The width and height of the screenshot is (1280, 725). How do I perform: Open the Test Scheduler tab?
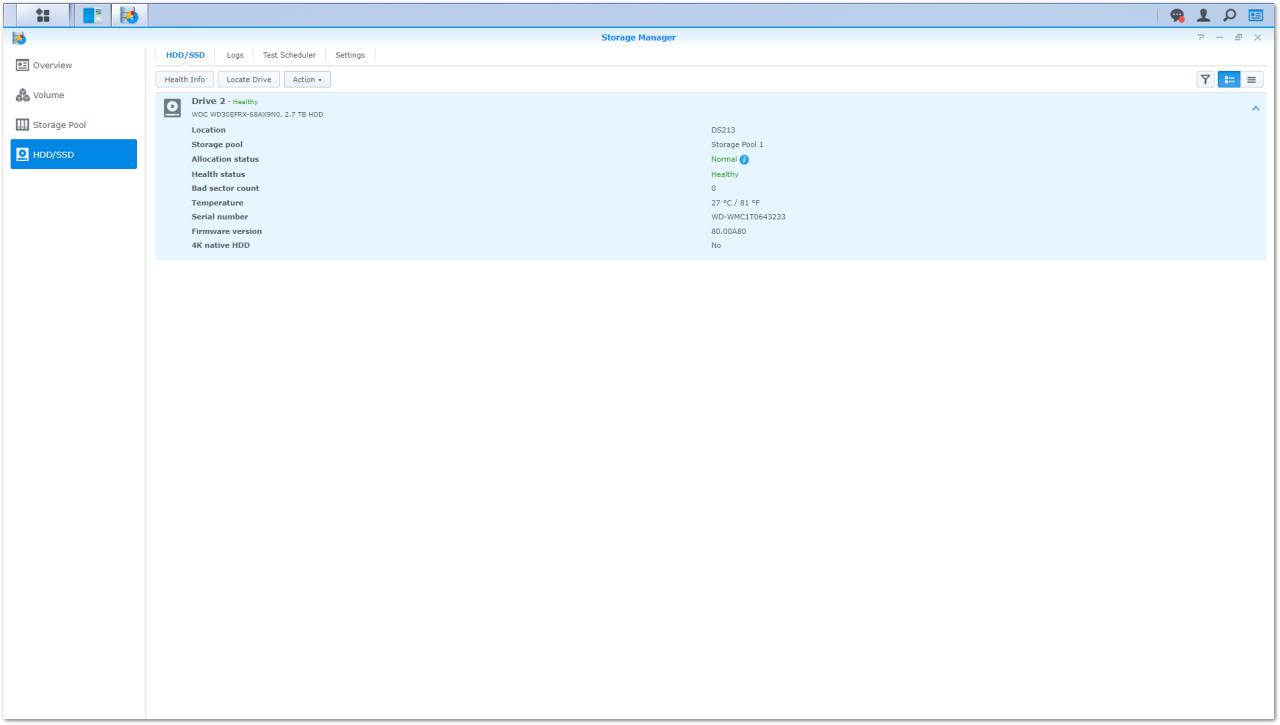(x=289, y=55)
